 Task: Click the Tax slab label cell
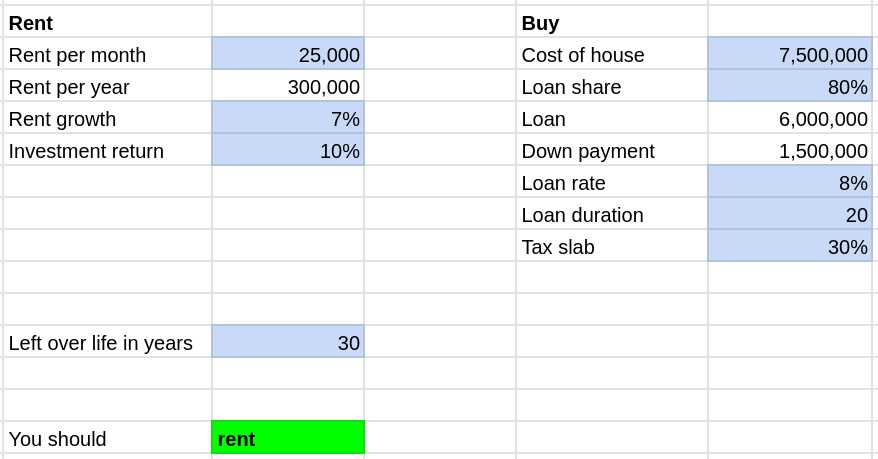click(612, 245)
